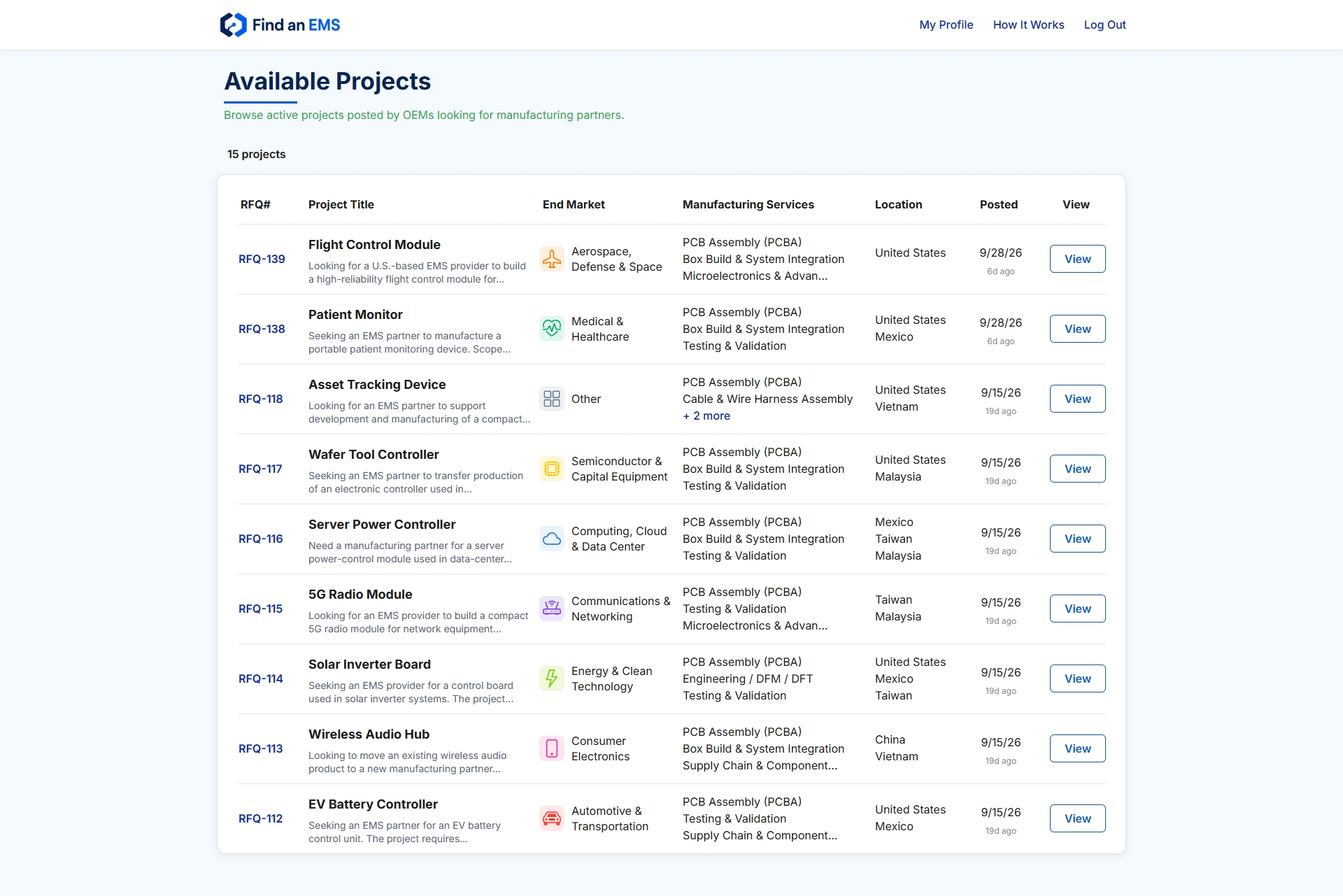
Task: Click the Computing cloud icon
Action: 552,539
